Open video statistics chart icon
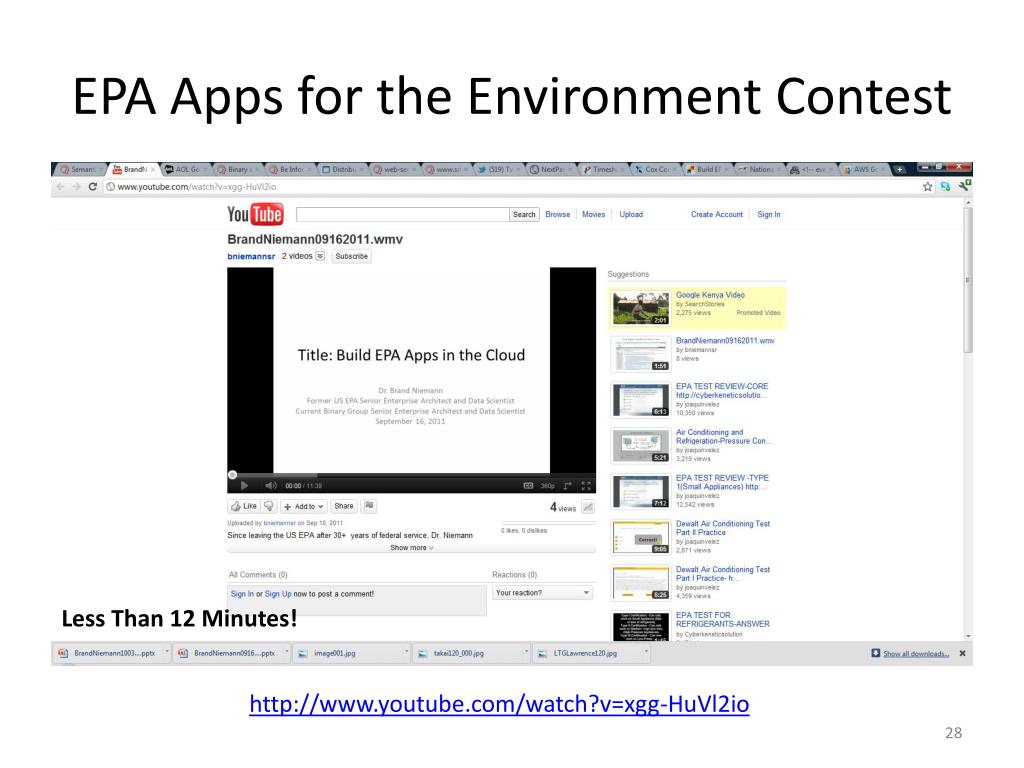 [588, 507]
